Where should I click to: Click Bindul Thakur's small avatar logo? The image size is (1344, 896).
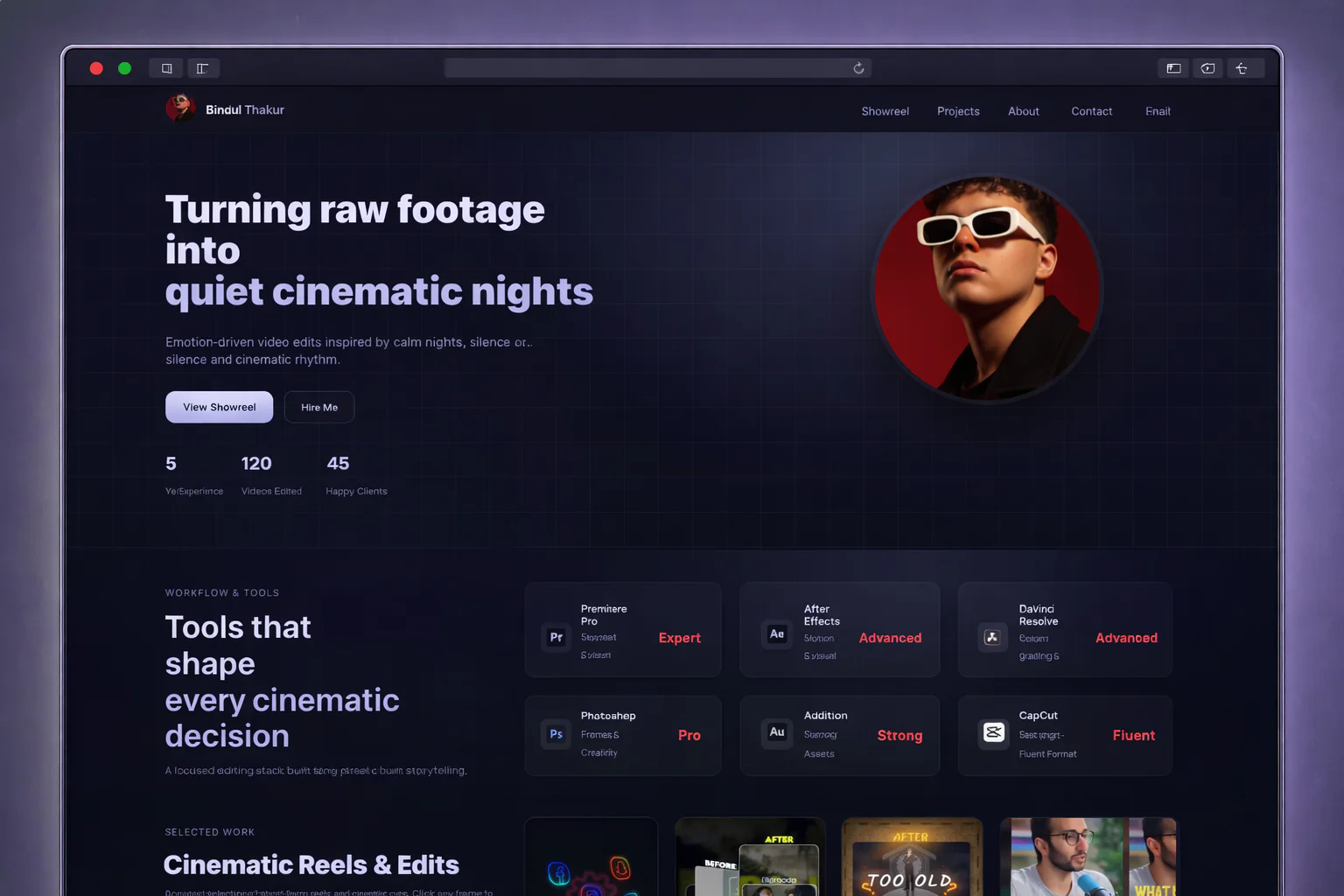[180, 108]
